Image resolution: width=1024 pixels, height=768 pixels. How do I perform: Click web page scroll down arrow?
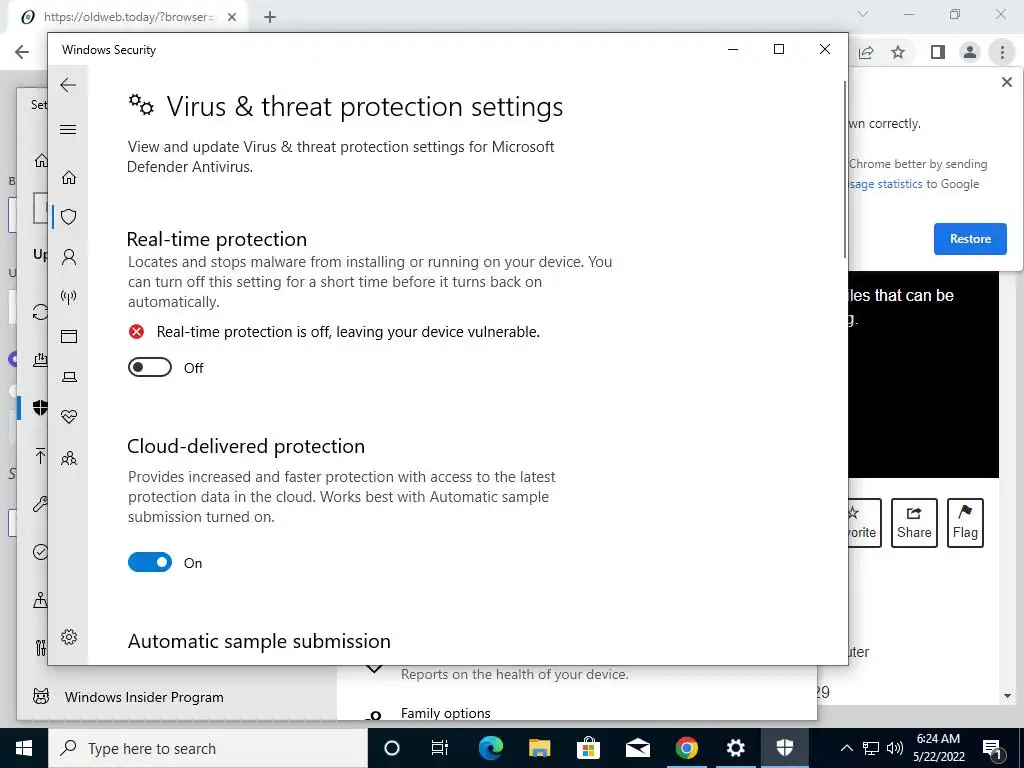coord(1007,696)
